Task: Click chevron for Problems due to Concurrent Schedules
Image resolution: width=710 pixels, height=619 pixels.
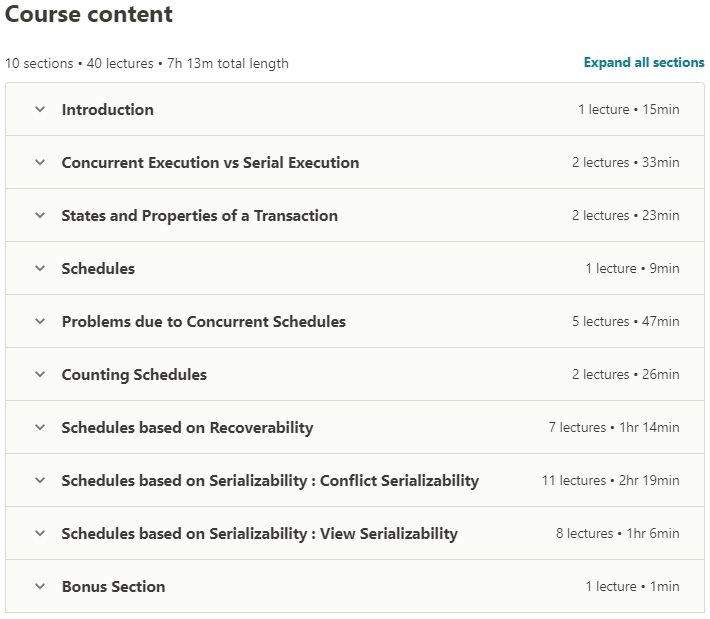Action: [40, 322]
